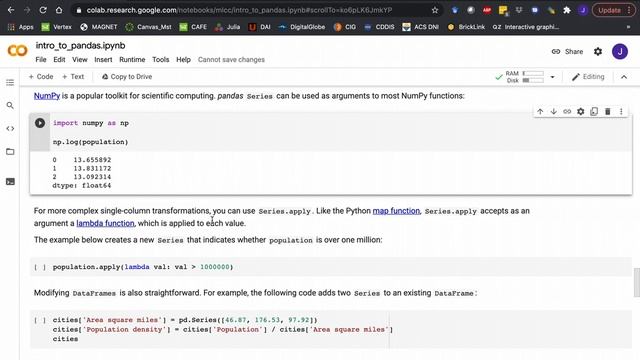Open the Tools menu
This screenshot has height=360, width=640.
pyautogui.click(x=160, y=60)
